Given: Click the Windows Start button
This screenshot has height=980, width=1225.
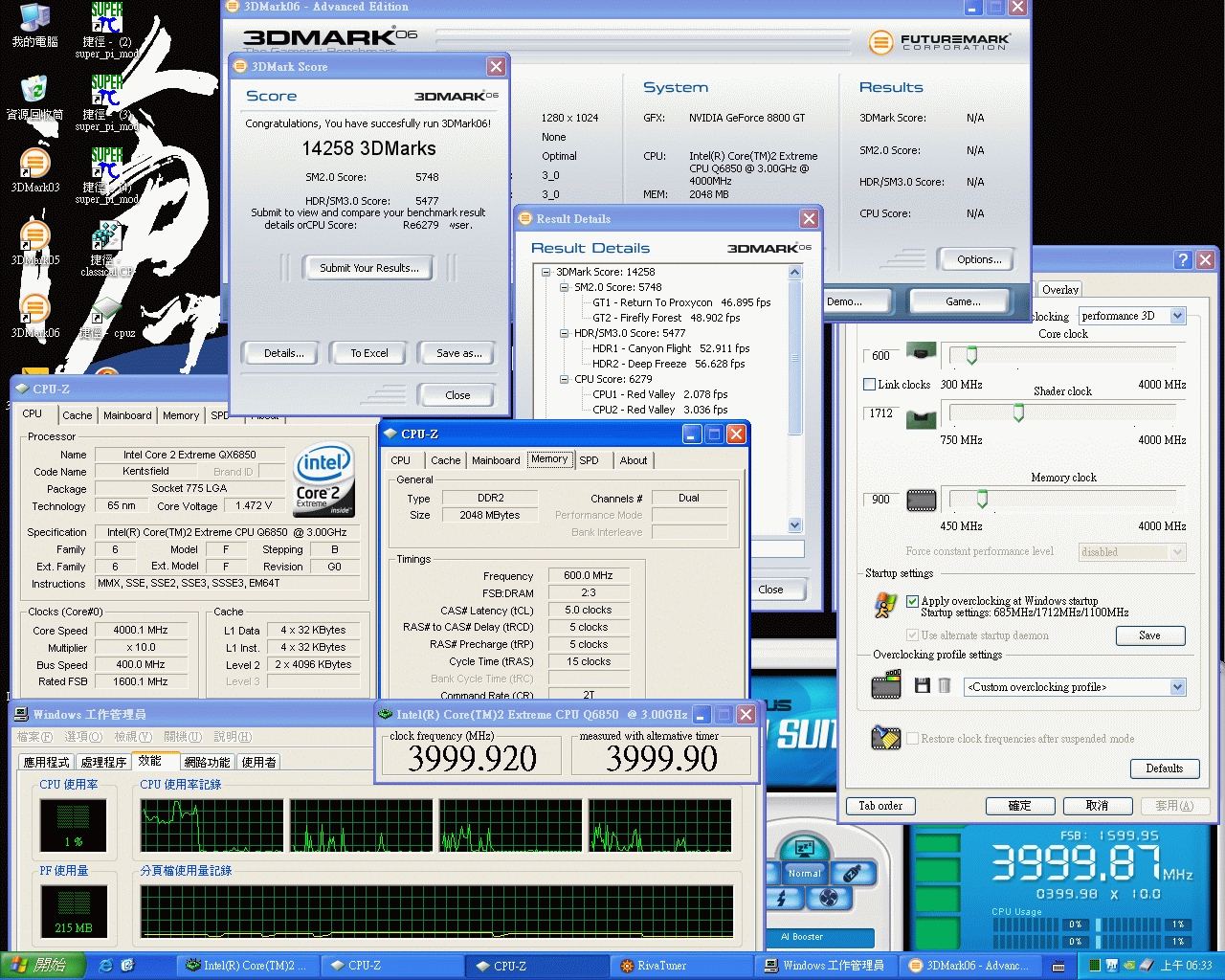Looking at the screenshot, I should click(44, 966).
